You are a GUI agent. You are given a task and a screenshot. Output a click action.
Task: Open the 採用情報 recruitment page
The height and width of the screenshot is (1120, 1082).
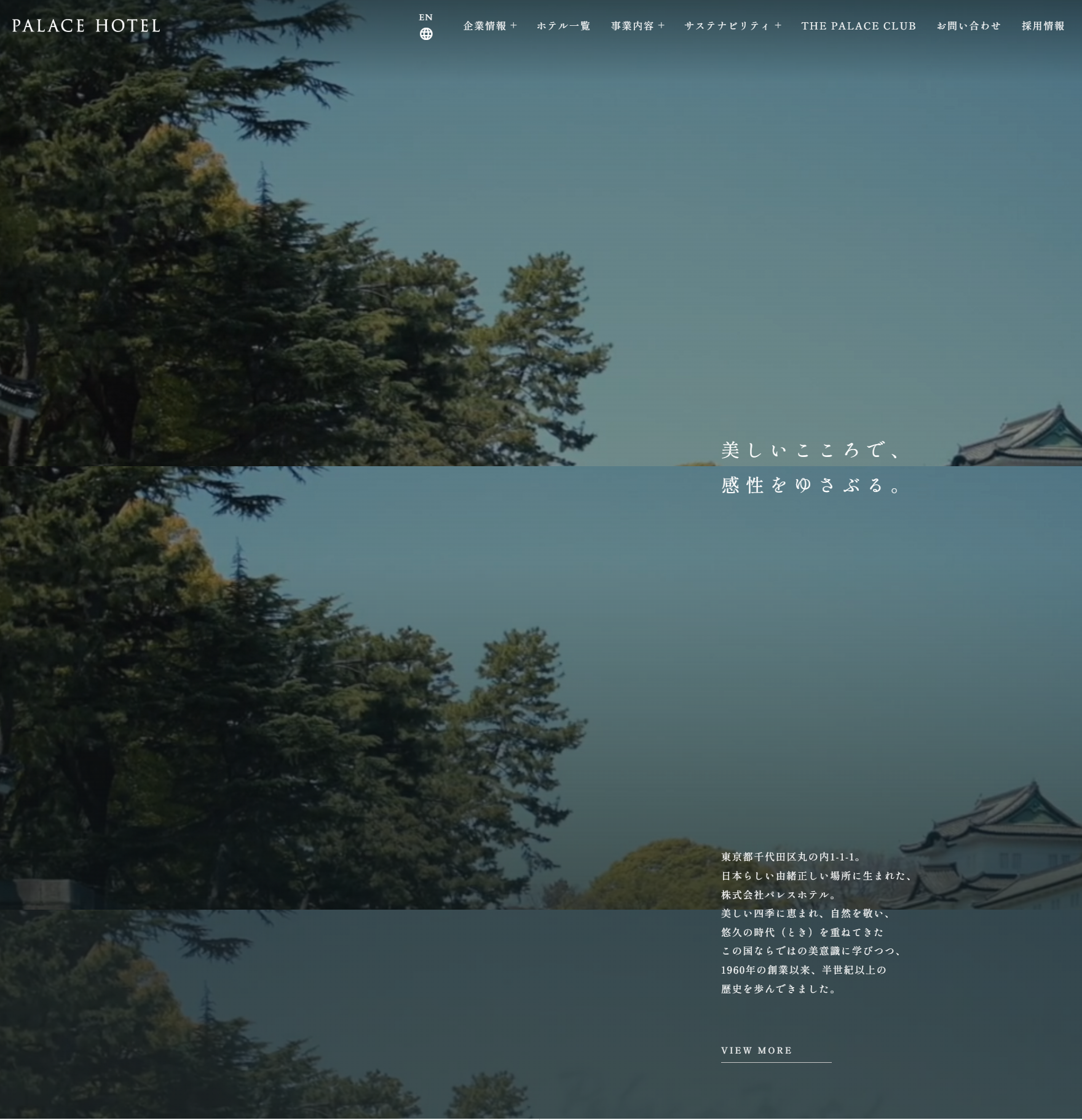[x=1043, y=26]
